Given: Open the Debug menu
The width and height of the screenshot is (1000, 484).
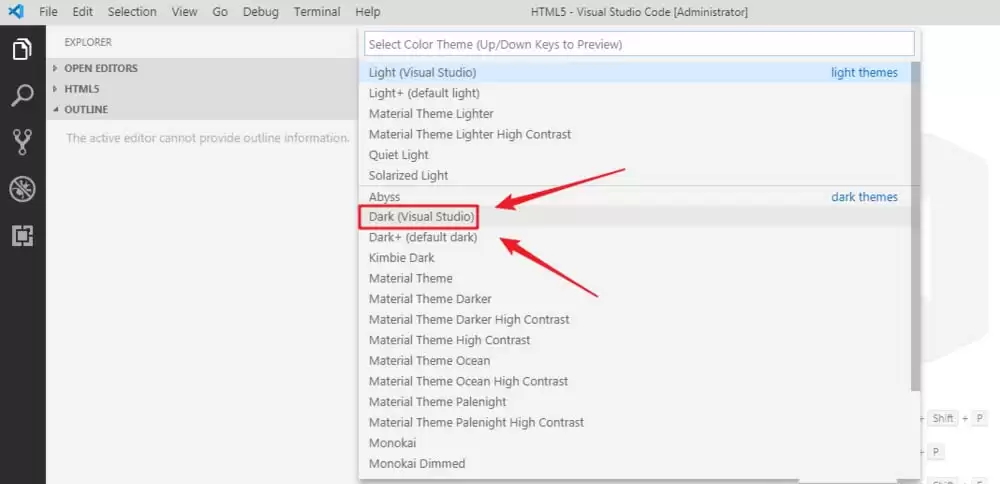Looking at the screenshot, I should coord(261,11).
